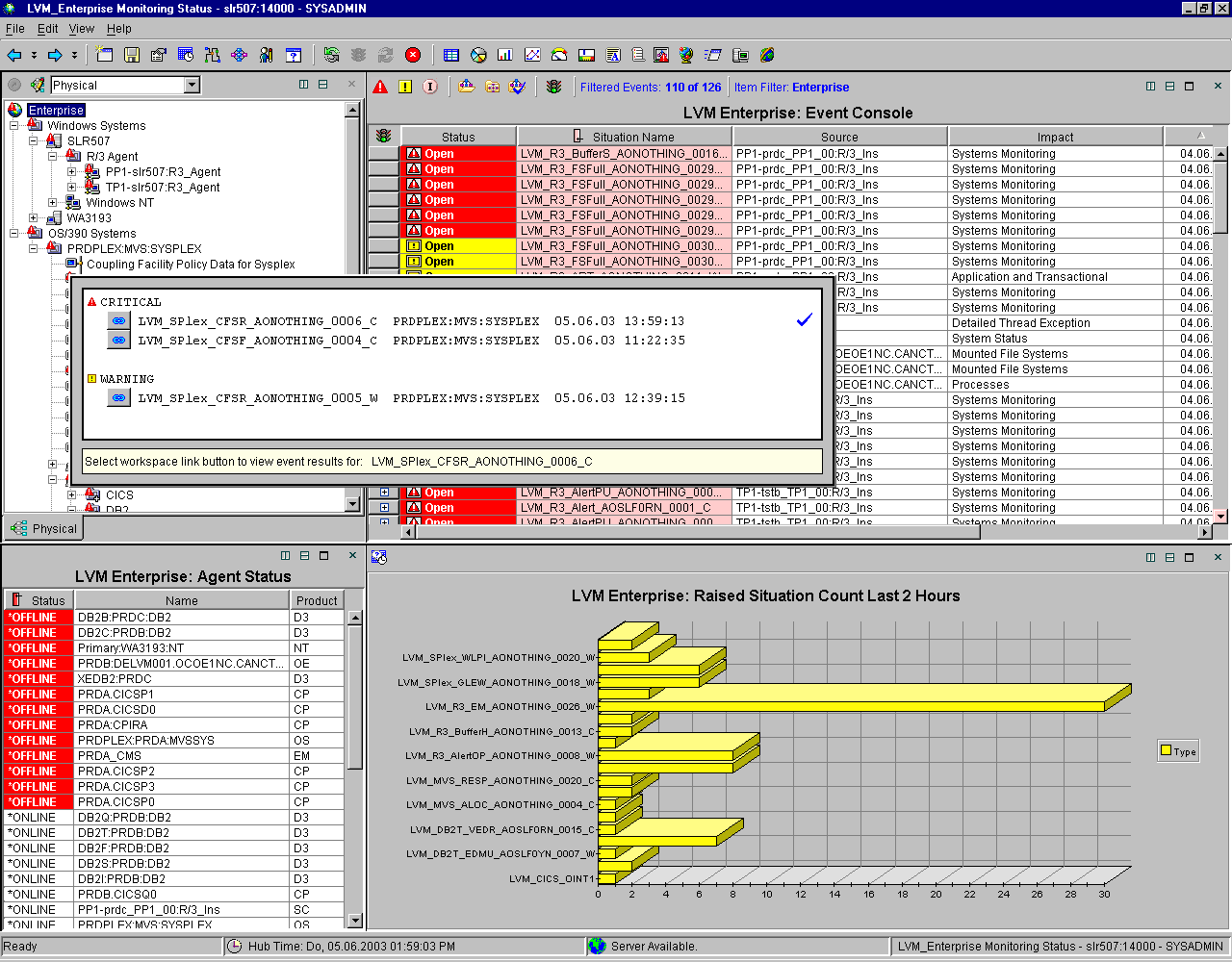Expand the WA3193 tree node

tap(34, 218)
